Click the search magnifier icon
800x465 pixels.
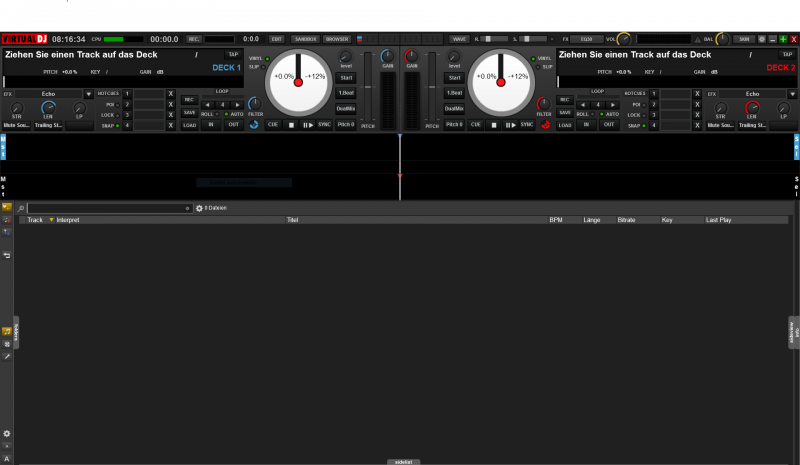point(21,208)
